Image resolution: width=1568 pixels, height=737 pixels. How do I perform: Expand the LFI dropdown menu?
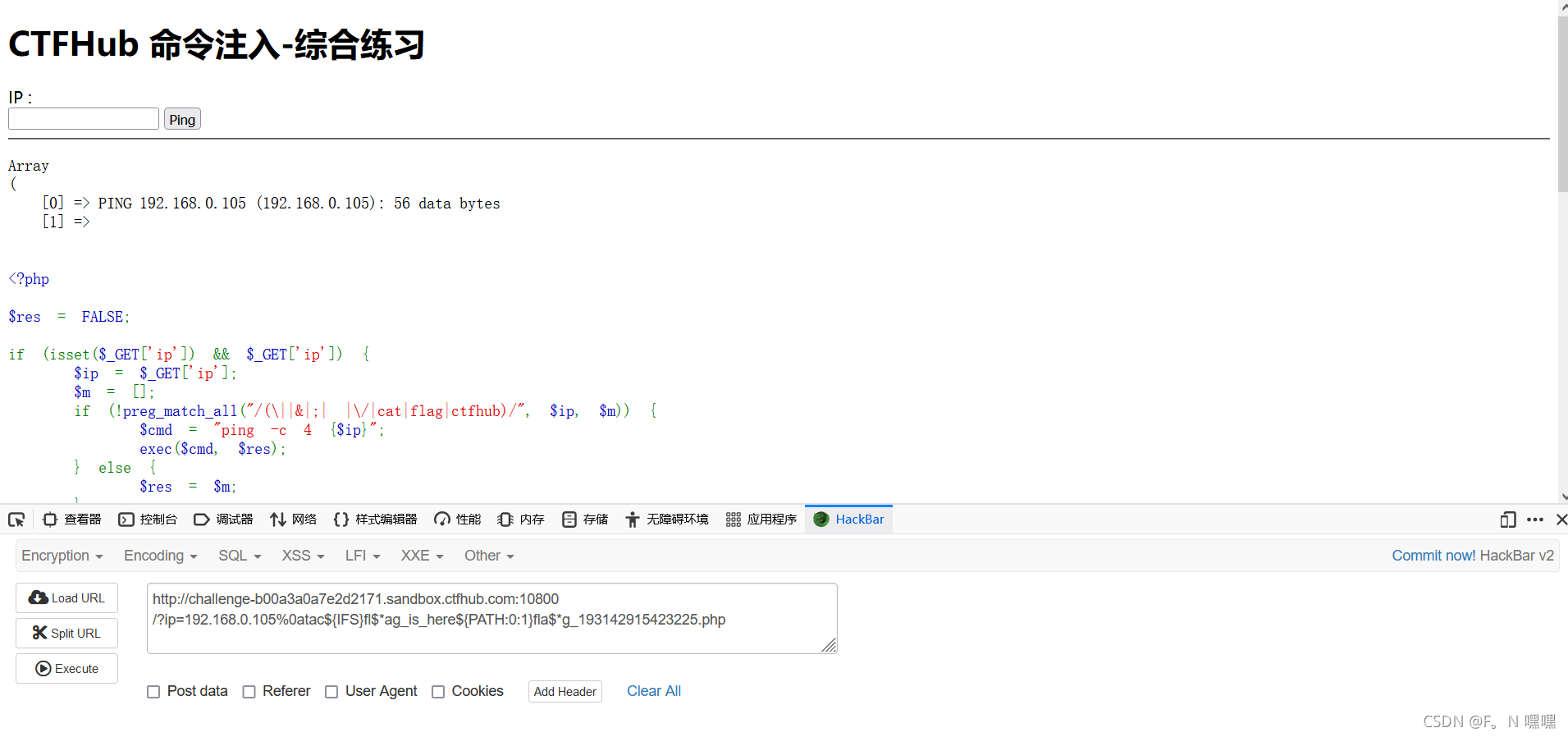click(363, 556)
